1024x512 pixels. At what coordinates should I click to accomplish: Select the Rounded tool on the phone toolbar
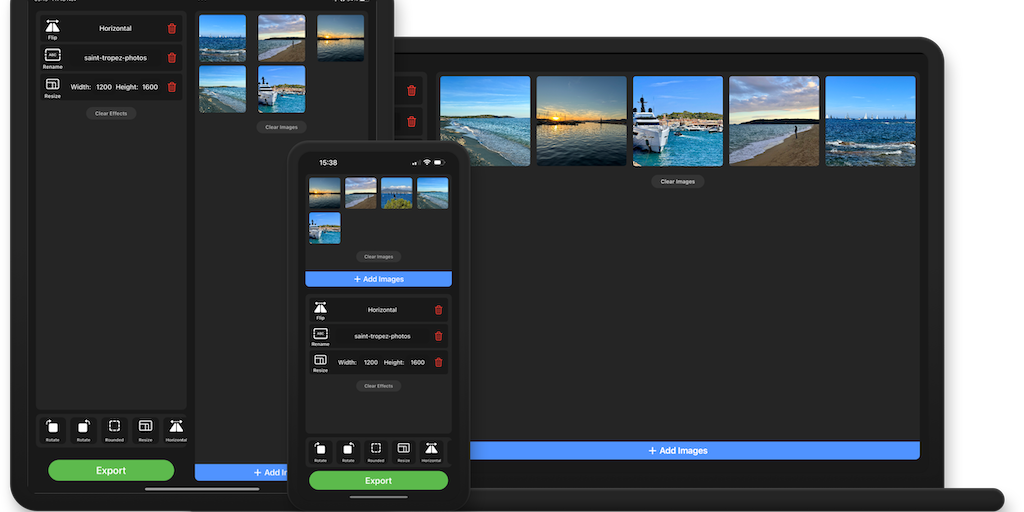click(375, 452)
